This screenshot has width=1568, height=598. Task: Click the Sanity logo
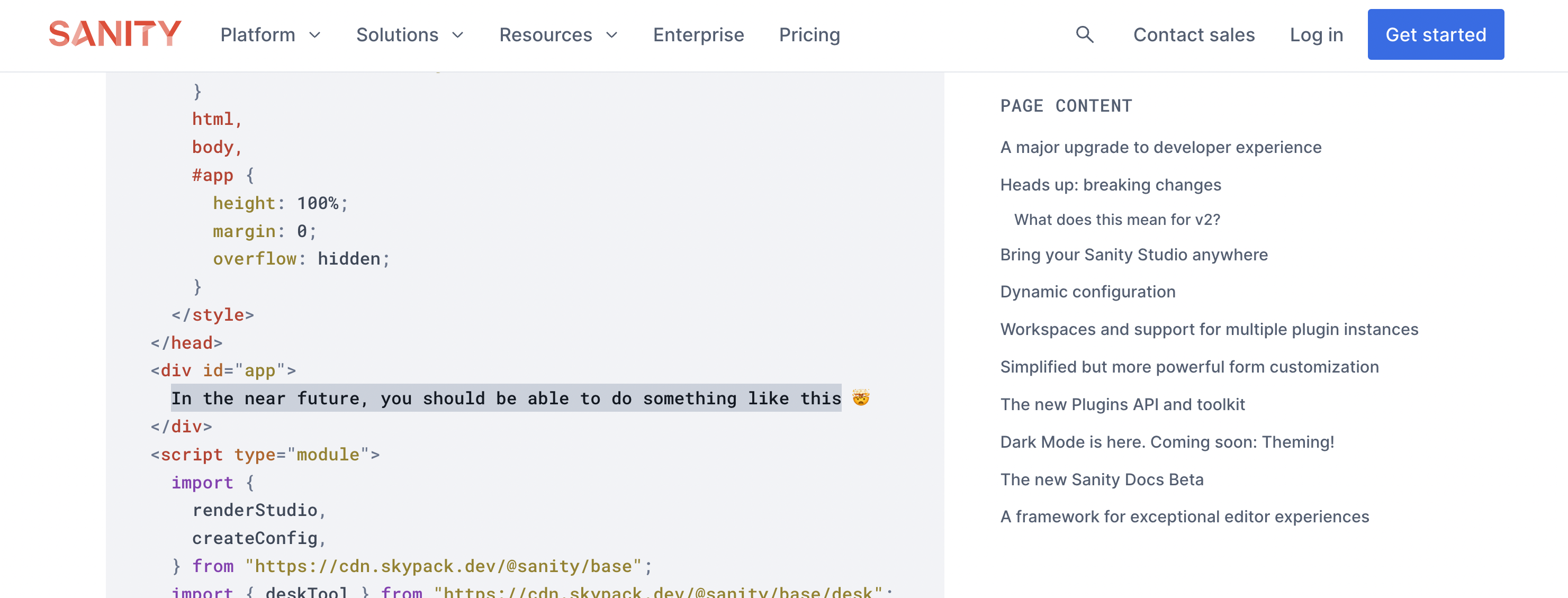coord(114,35)
